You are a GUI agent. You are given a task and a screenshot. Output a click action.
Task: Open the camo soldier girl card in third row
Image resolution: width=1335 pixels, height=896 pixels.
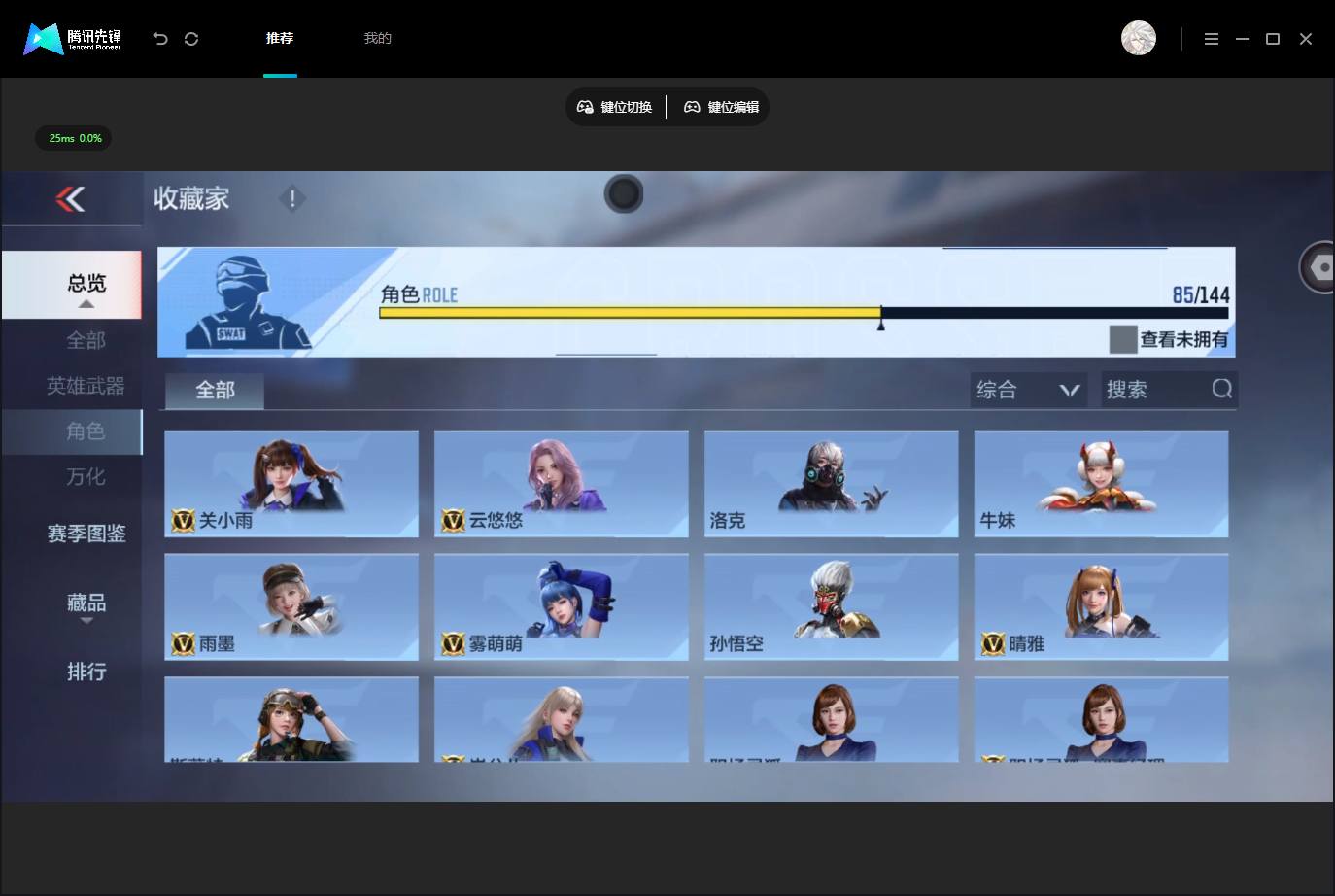pyautogui.click(x=291, y=719)
